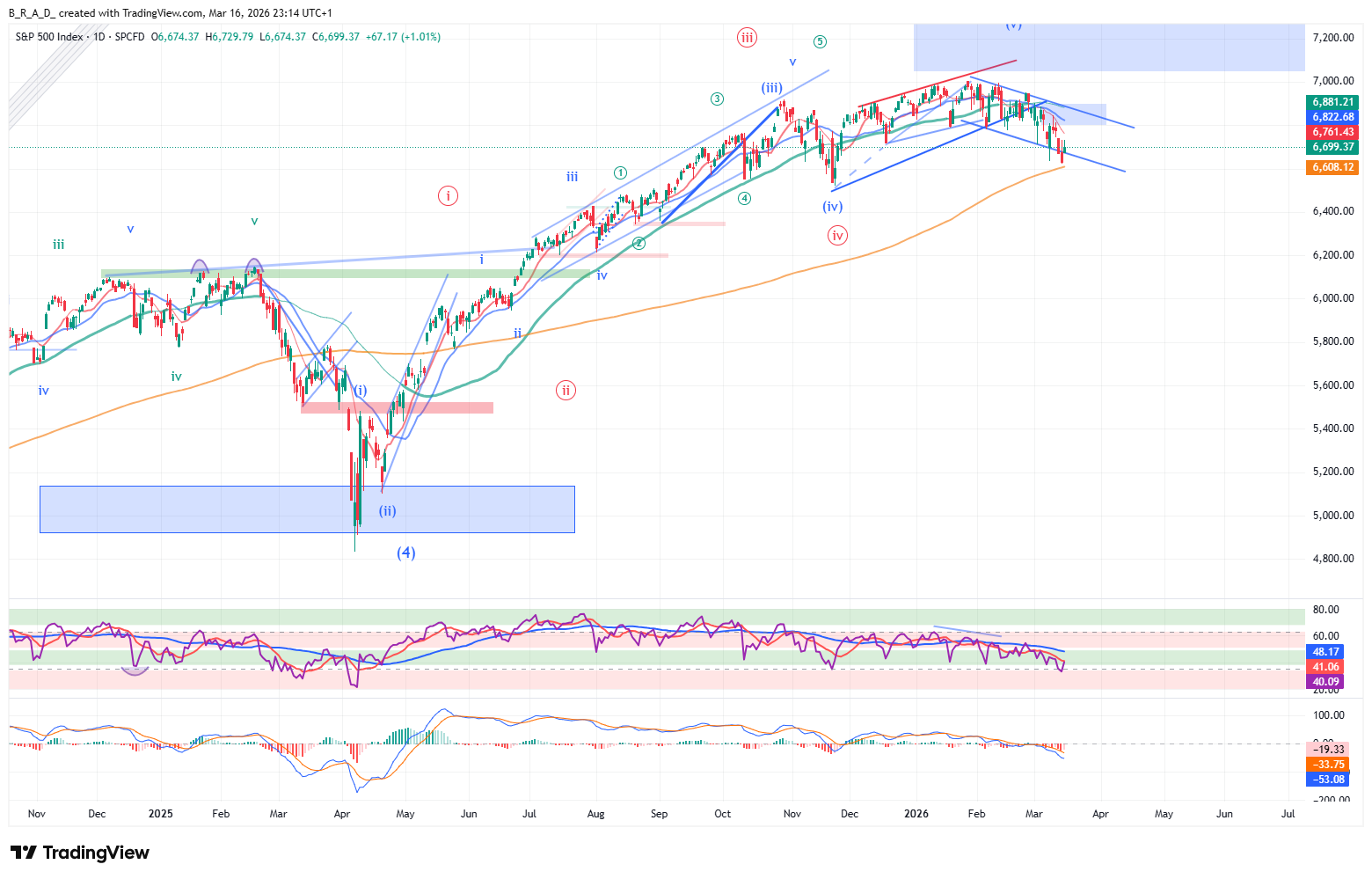Select the green circled 1 wave marker
The width and height of the screenshot is (1372, 879).
(621, 172)
